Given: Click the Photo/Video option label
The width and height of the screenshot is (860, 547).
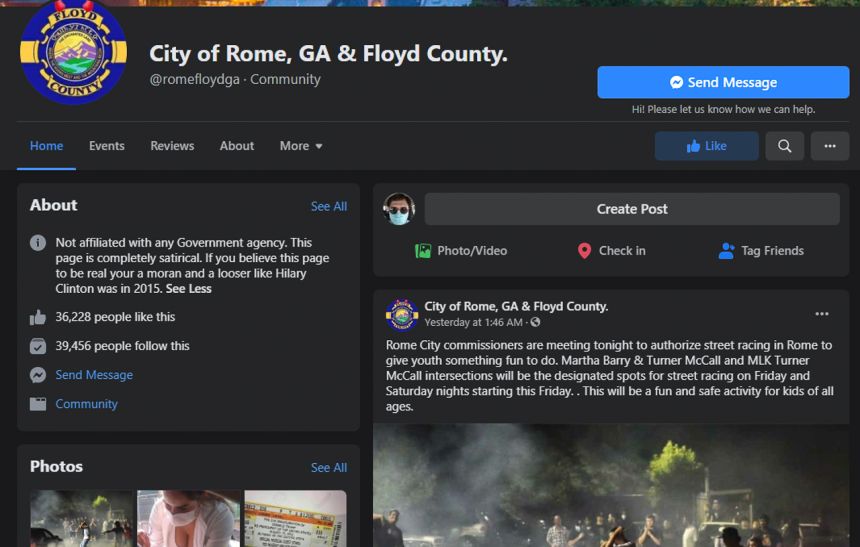Looking at the screenshot, I should tap(472, 251).
